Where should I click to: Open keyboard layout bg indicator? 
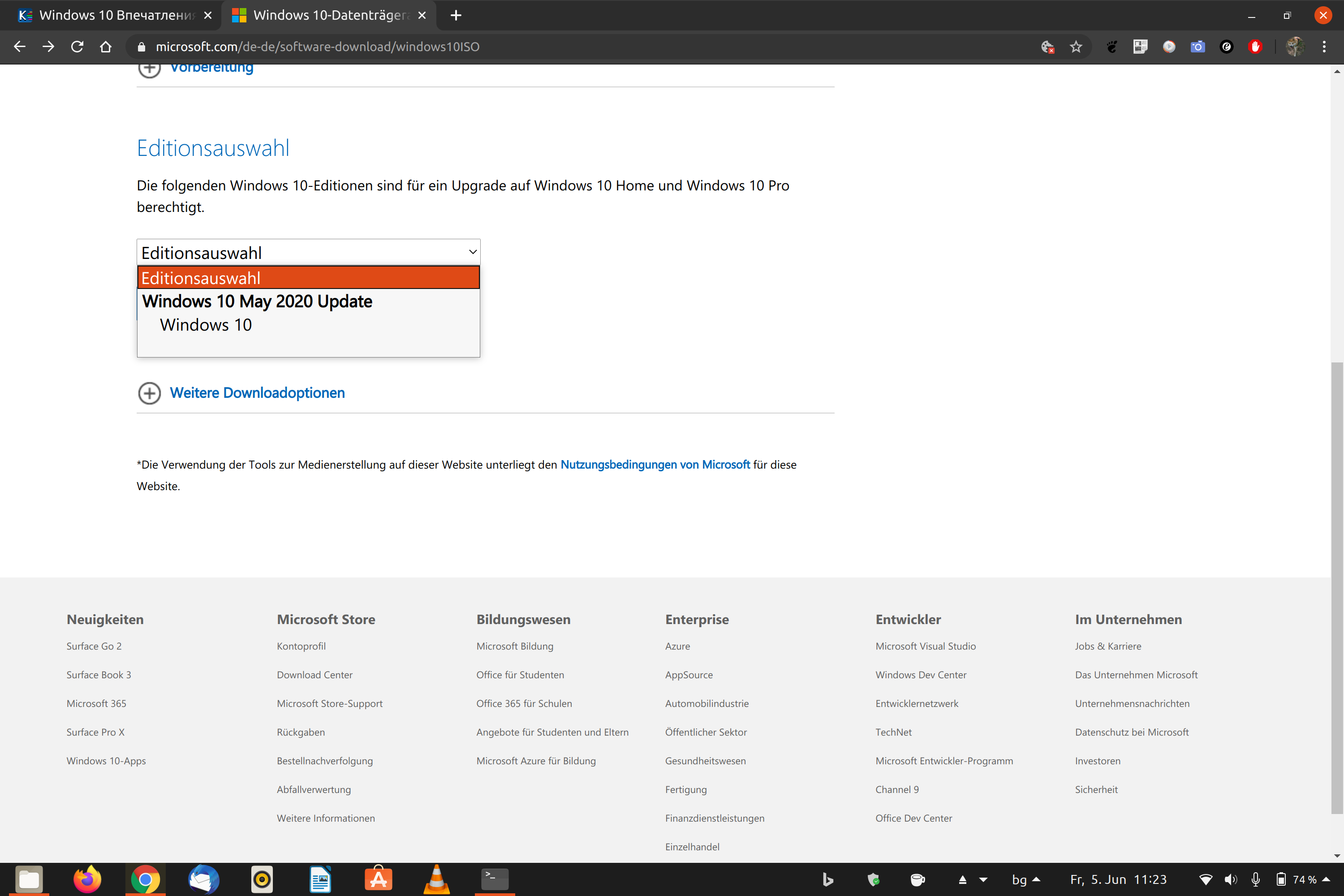coord(1026,879)
